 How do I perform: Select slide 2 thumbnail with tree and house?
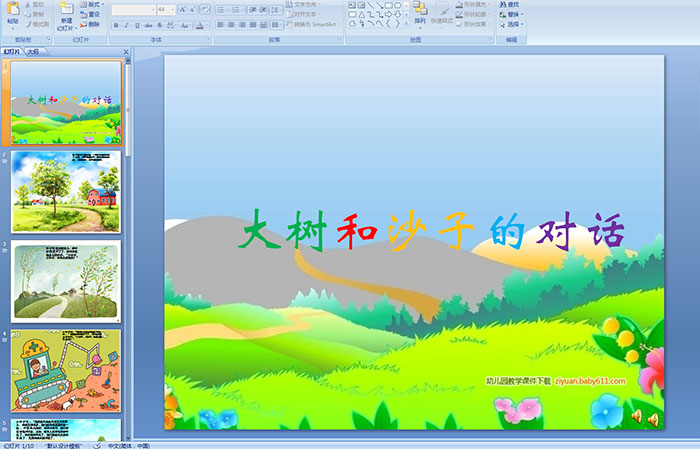(x=66, y=192)
